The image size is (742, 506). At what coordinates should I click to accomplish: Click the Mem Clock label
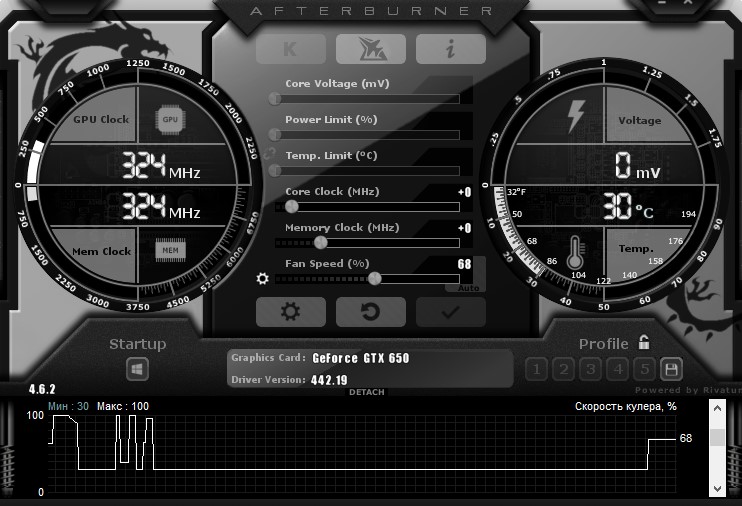(x=101, y=251)
